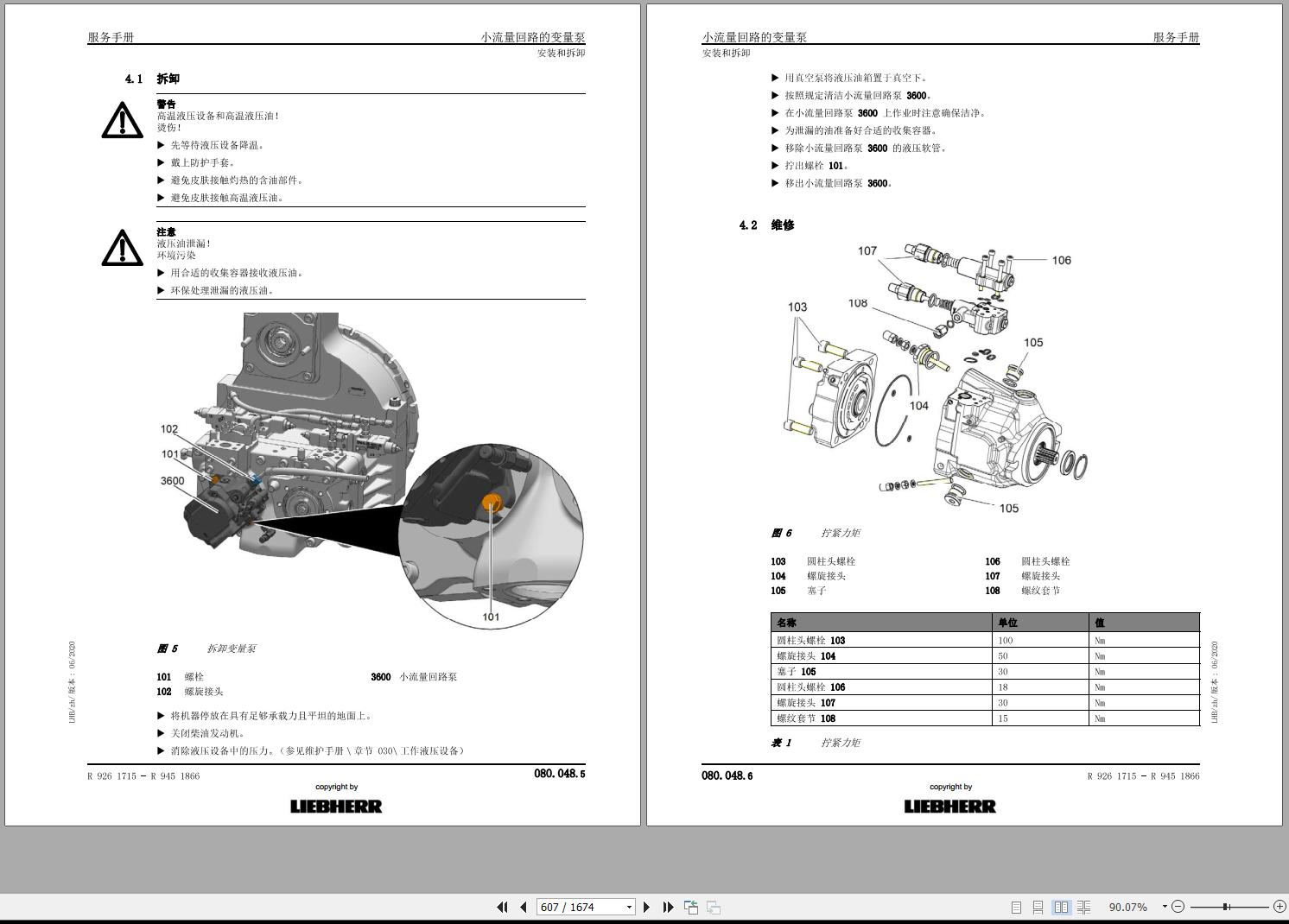Click the torque table header row
The width and height of the screenshot is (1289, 924).
[985, 622]
